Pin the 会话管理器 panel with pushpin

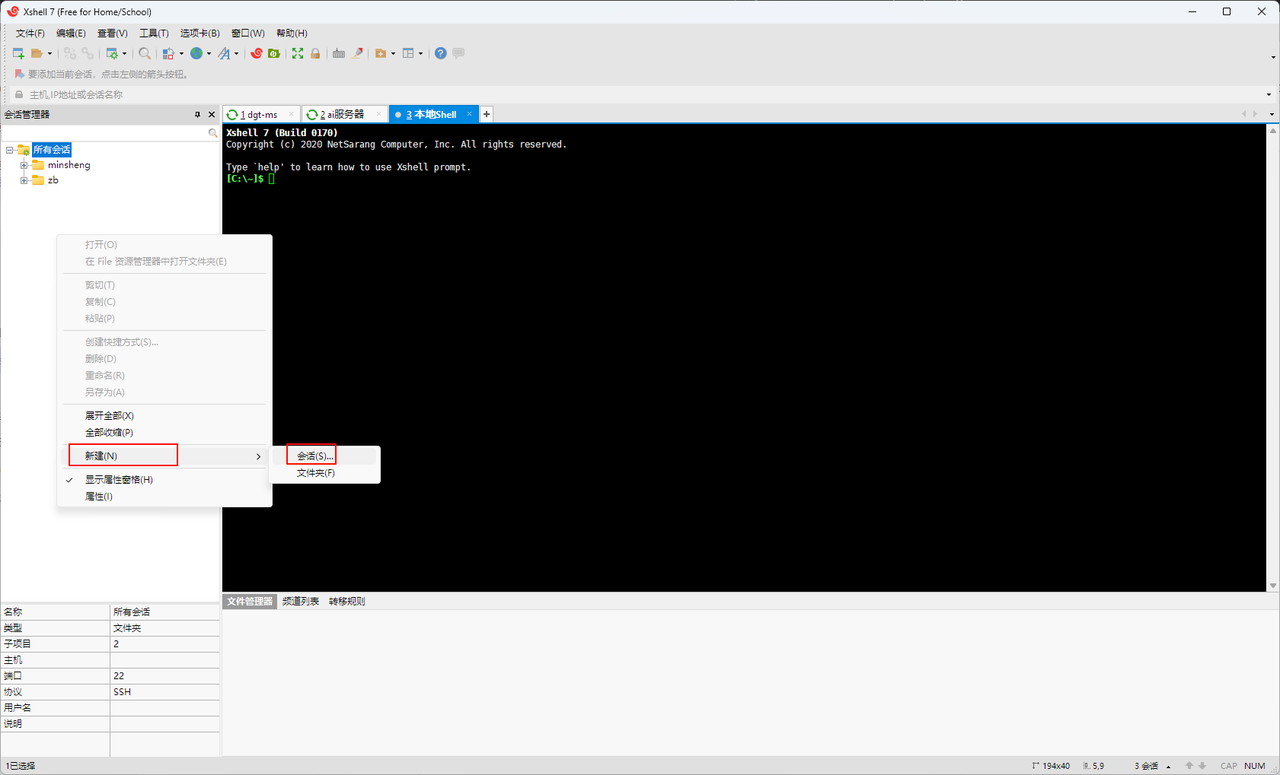coord(197,115)
